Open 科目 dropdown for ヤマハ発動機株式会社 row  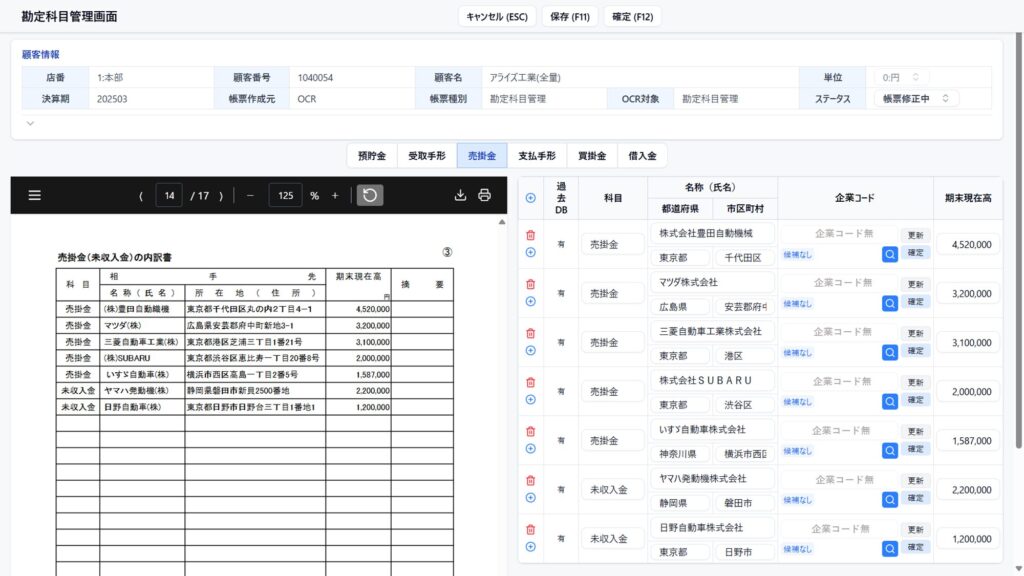[612, 489]
